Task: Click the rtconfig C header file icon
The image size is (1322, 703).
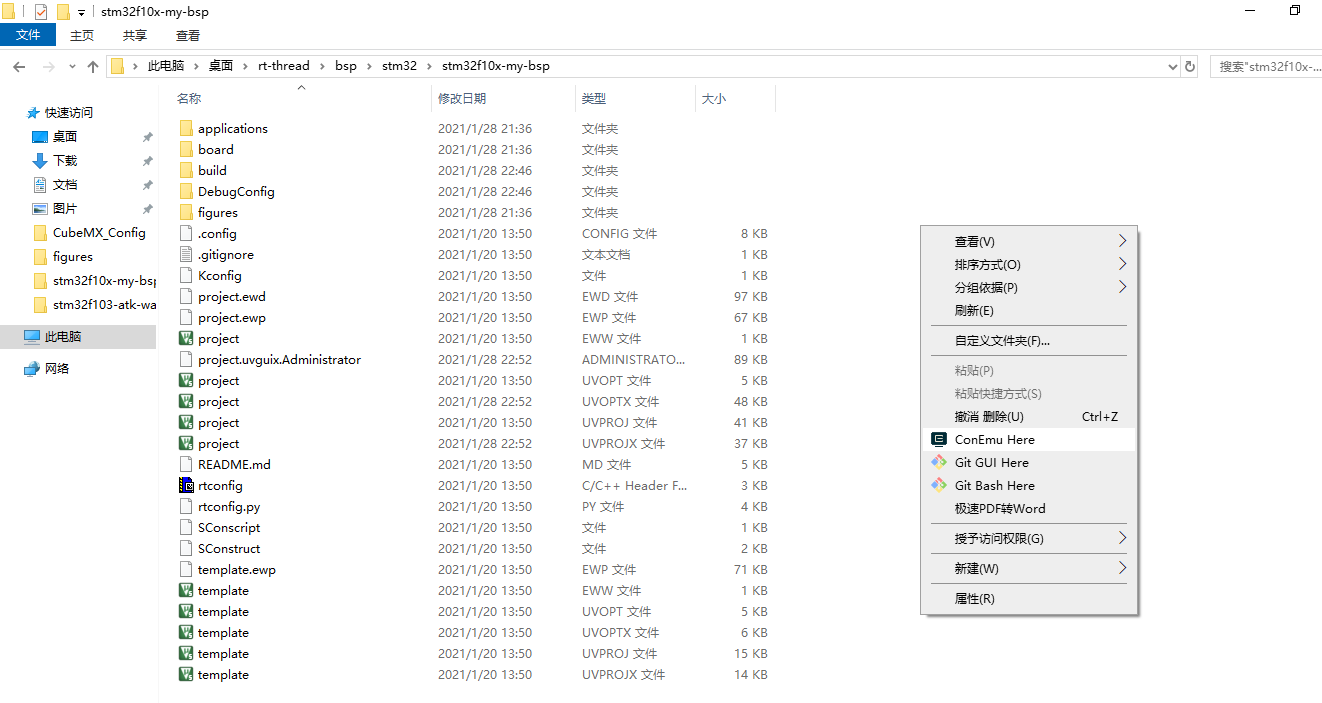Action: 185,485
